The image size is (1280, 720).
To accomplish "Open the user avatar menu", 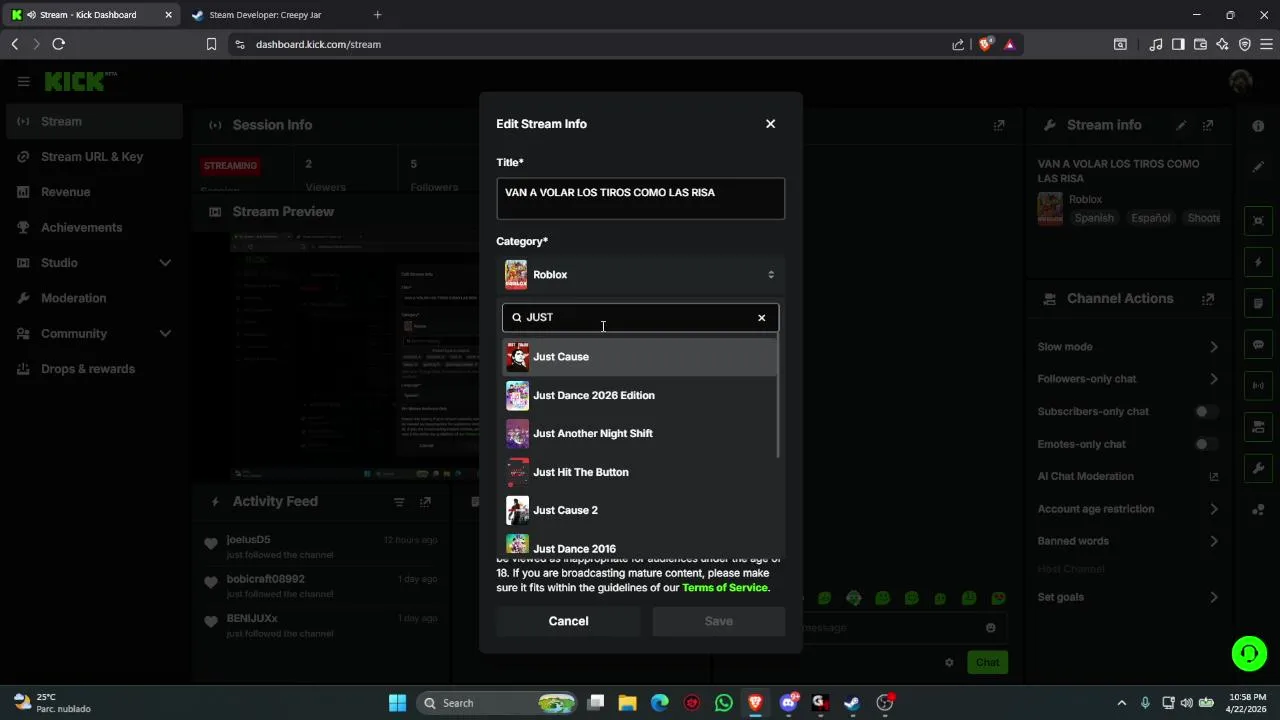I will click(x=1241, y=82).
